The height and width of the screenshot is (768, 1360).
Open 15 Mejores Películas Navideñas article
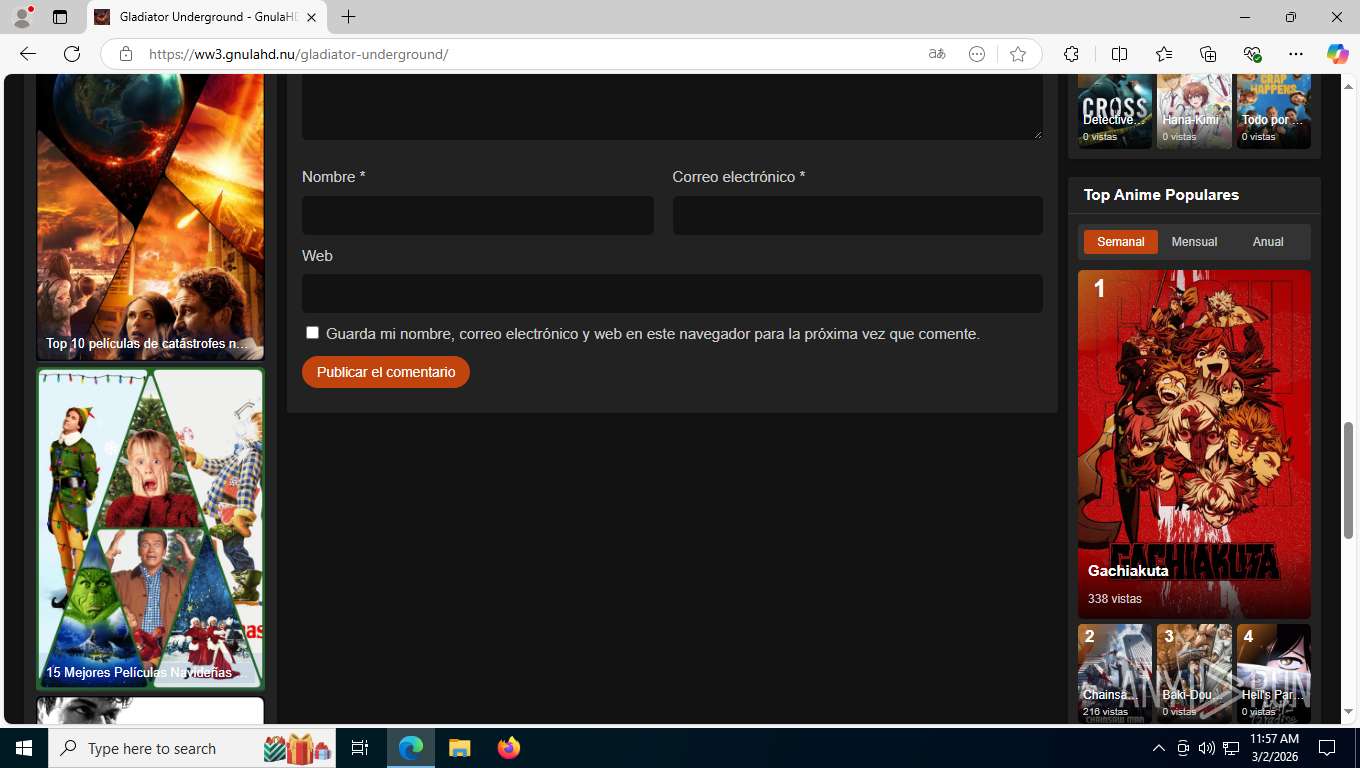[x=150, y=529]
